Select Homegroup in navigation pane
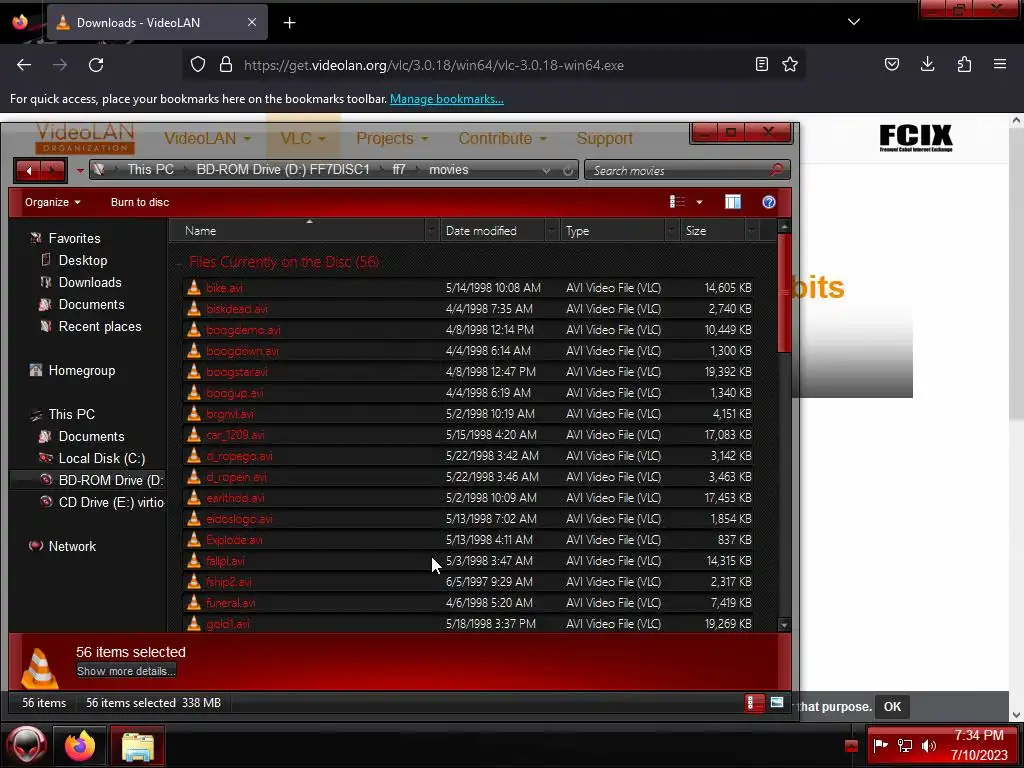The height and width of the screenshot is (768, 1024). [x=82, y=370]
